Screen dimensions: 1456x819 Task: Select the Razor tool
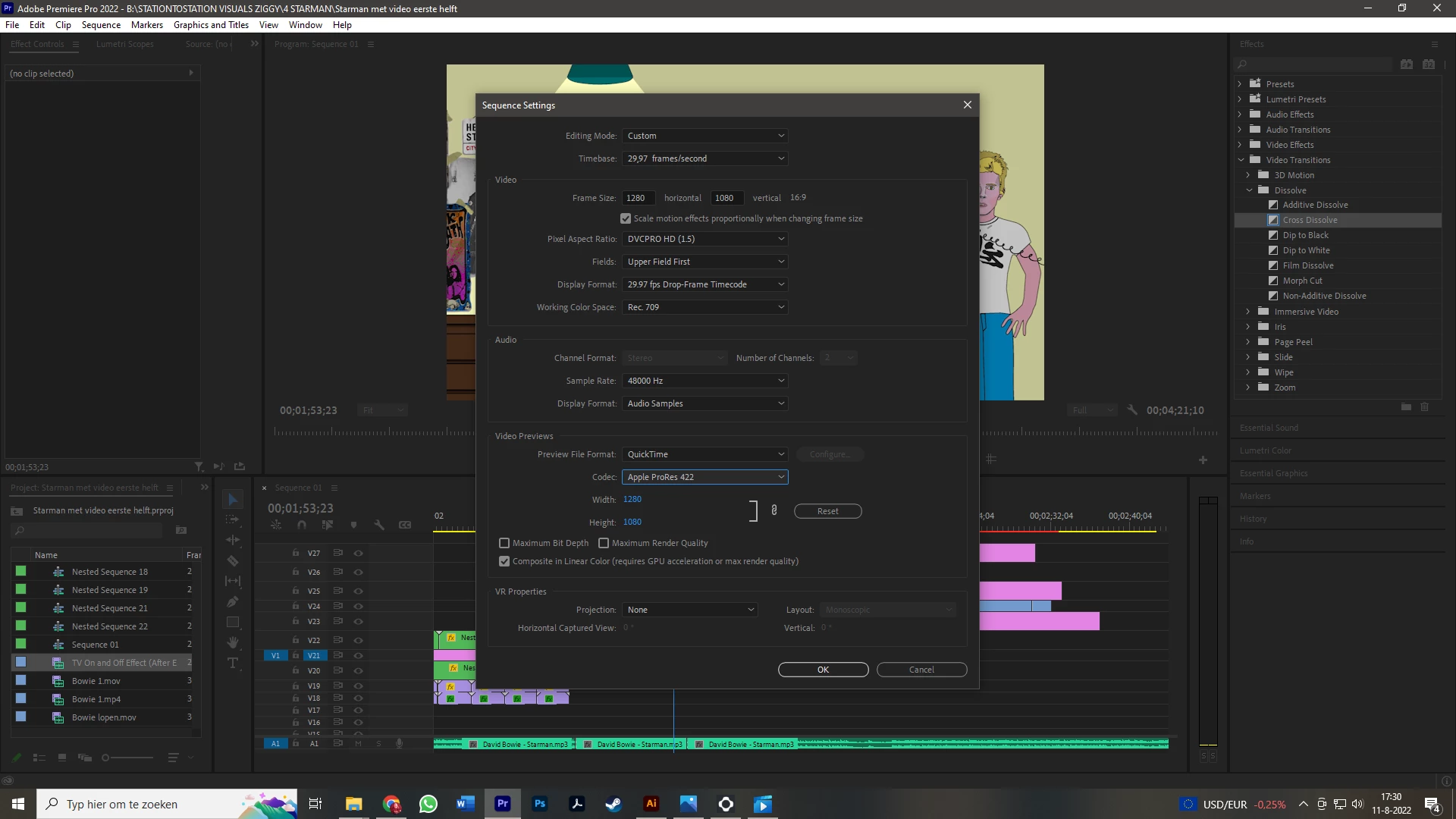[x=233, y=561]
